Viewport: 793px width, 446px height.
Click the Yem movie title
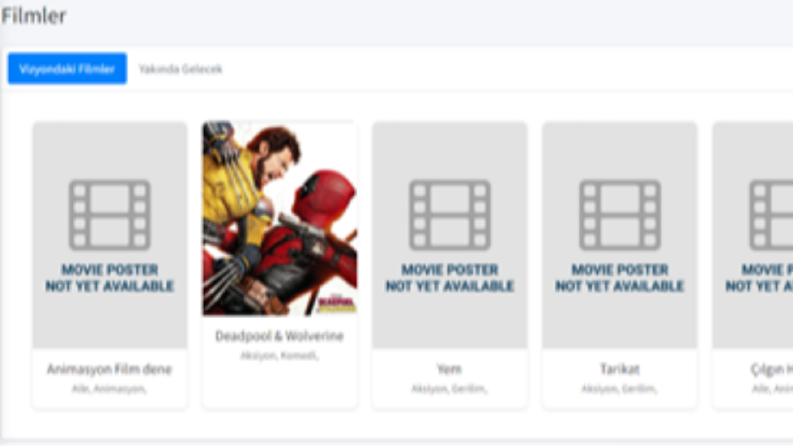tap(449, 369)
